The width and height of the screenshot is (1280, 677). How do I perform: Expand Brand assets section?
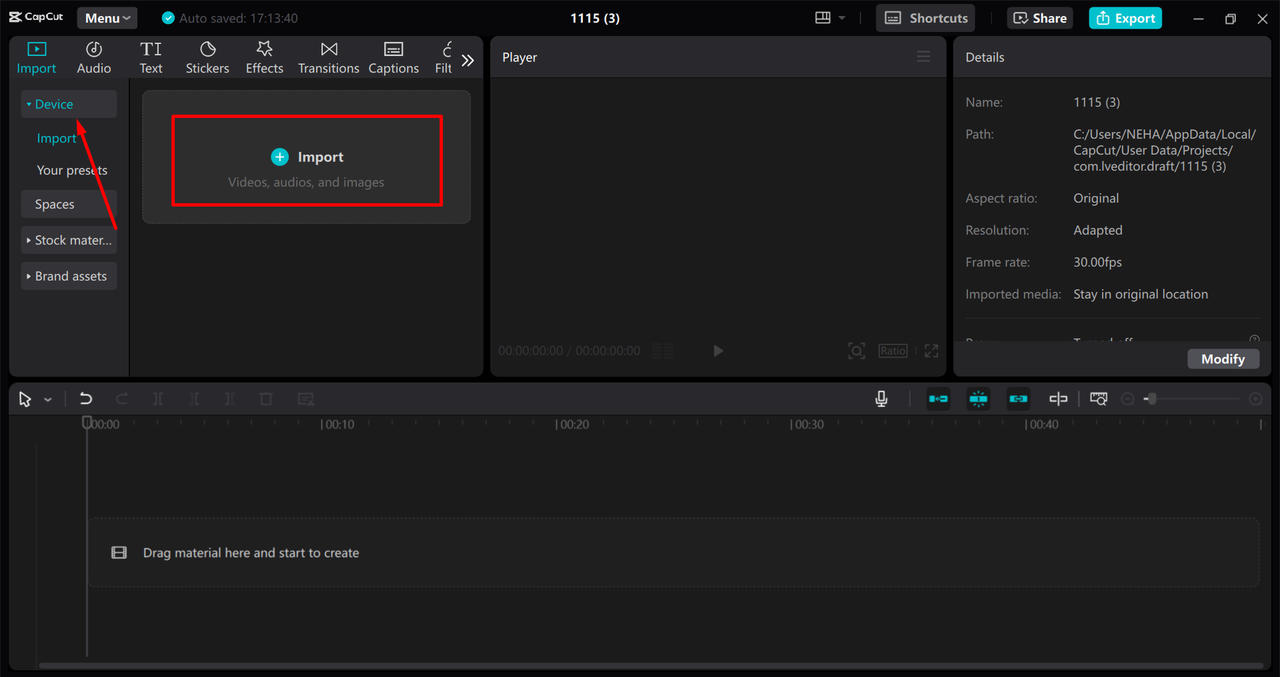point(69,276)
